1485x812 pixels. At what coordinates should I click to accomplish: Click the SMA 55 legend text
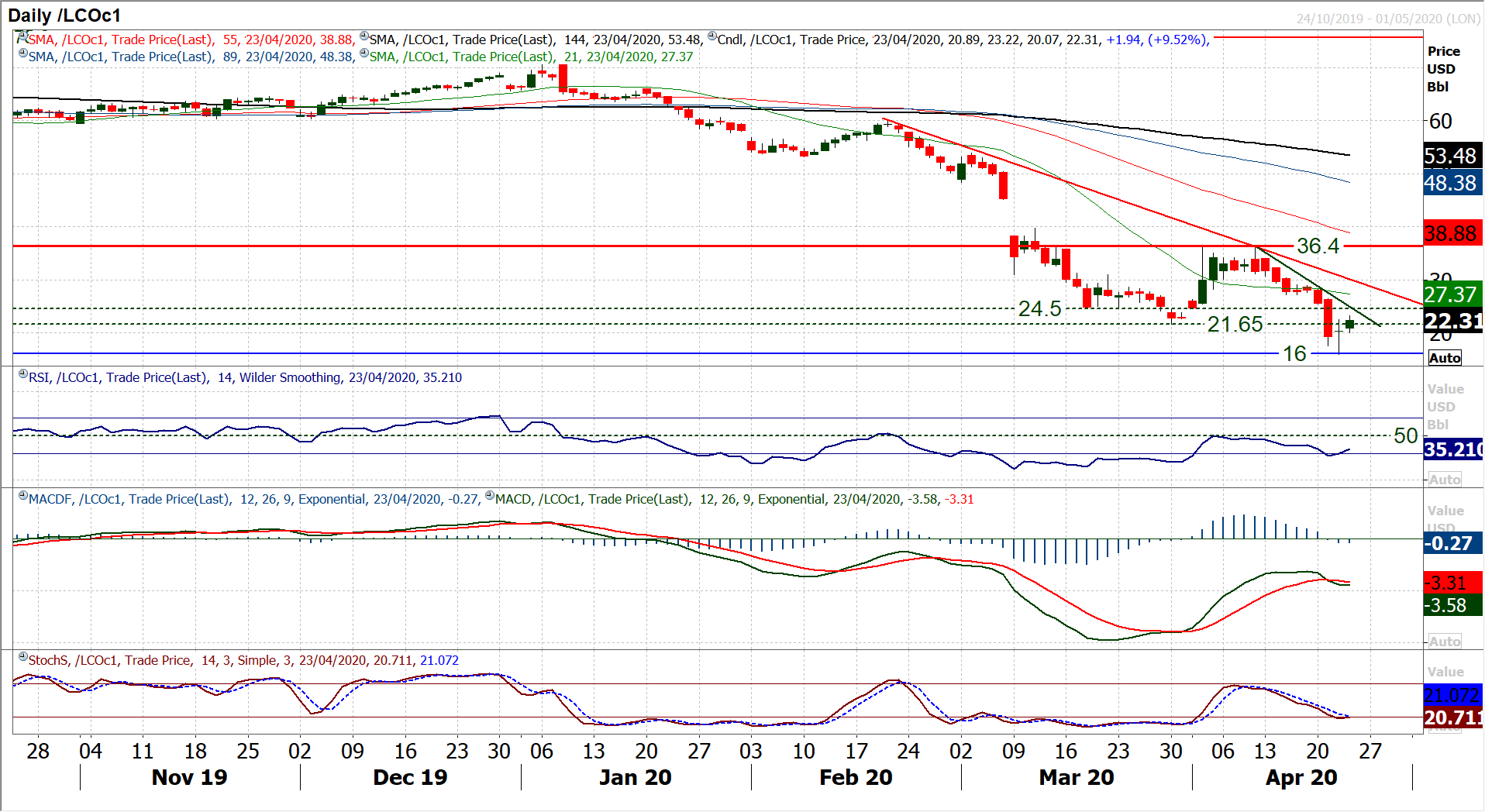coord(191,40)
